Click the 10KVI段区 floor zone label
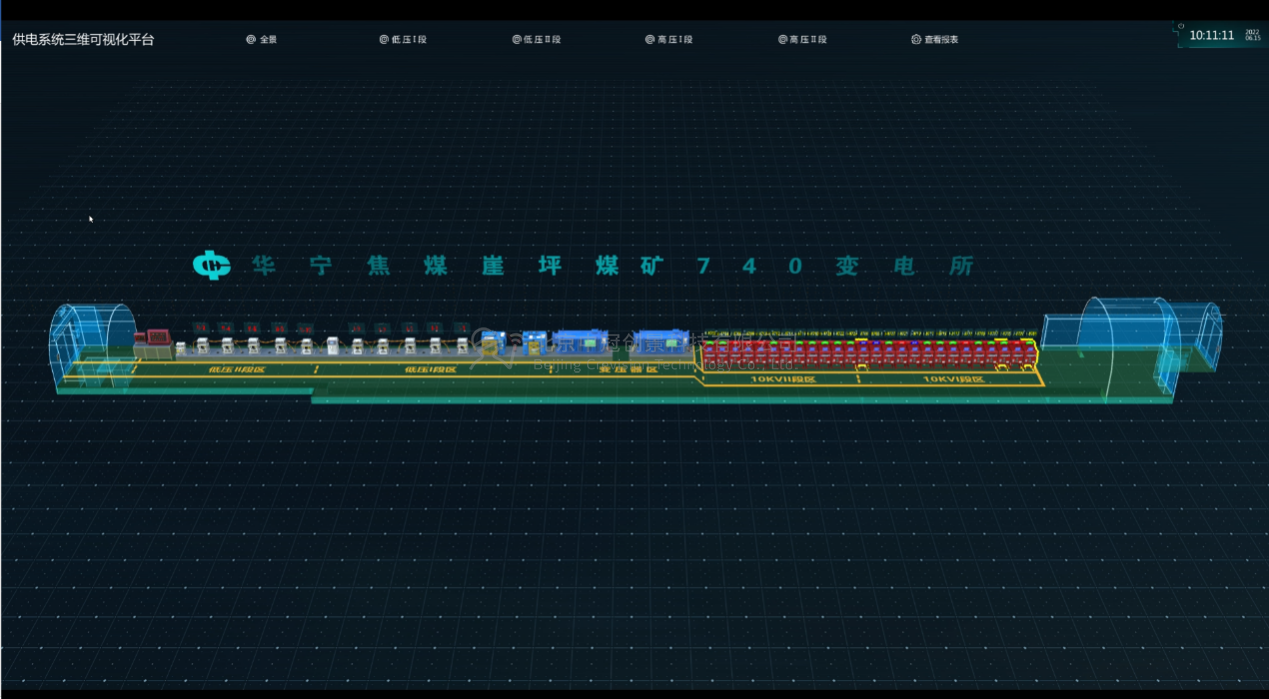Image resolution: width=1269 pixels, height=699 pixels. pos(955,380)
